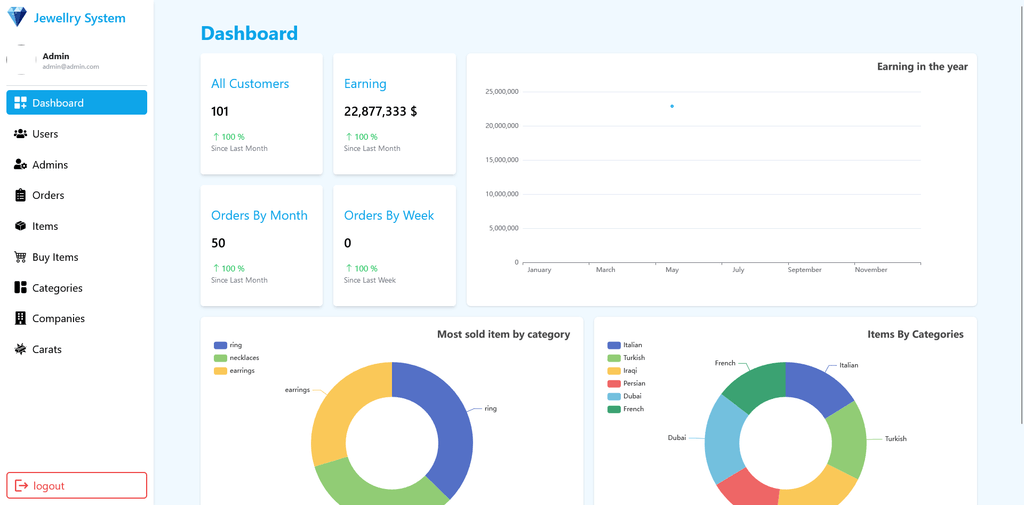Screen dimensions: 1024x505
Task: Click the Categories icon in sidebar
Action: pos(20,288)
